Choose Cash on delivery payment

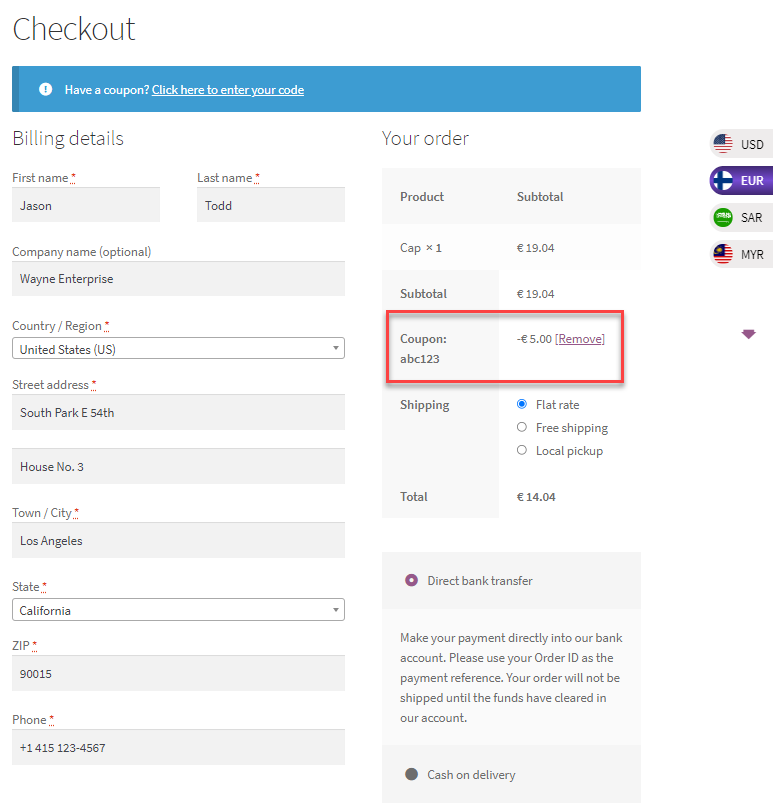[x=411, y=774]
